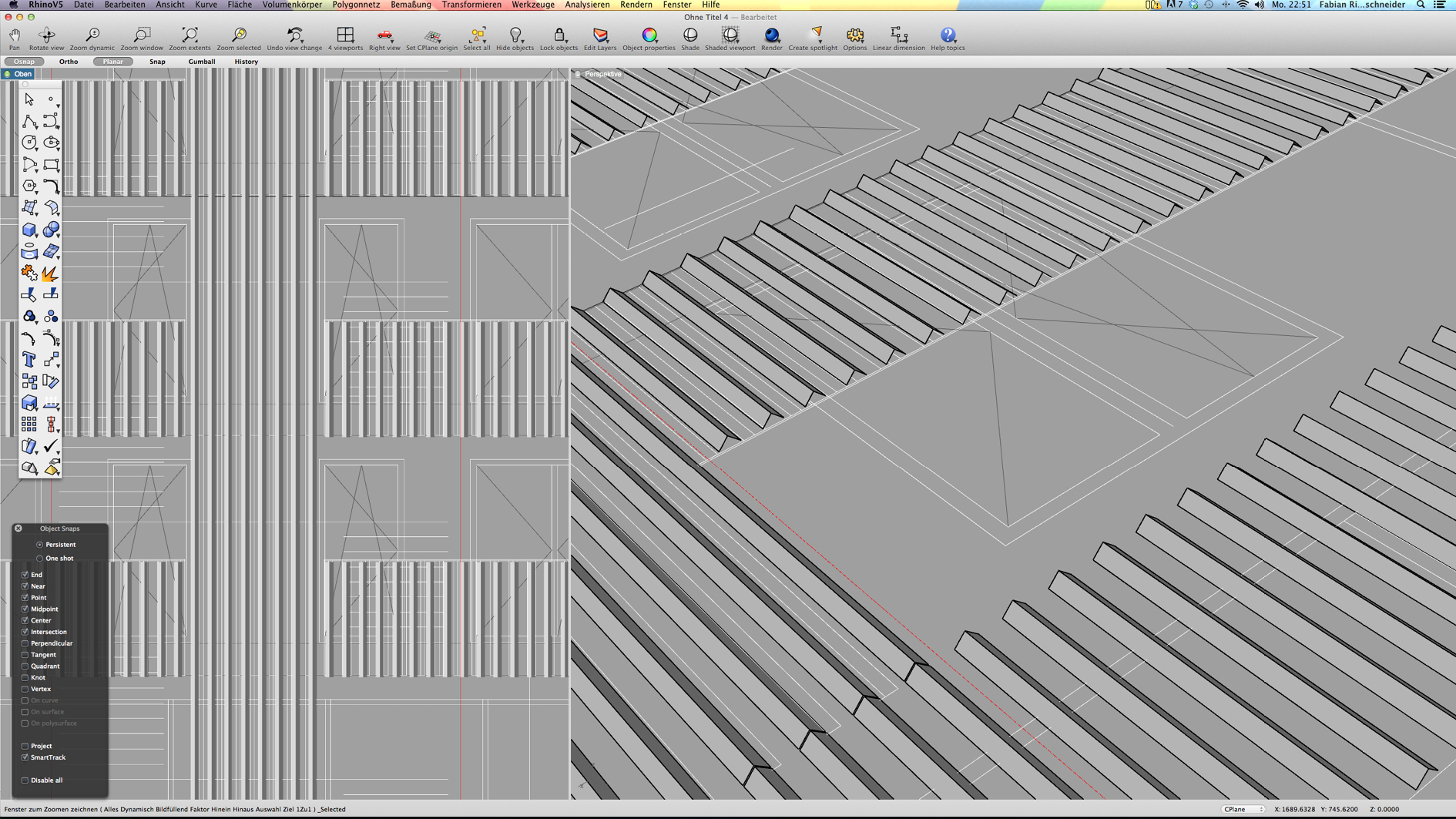Open Help topics
Screen dimensions: 1456x819
coord(948,39)
